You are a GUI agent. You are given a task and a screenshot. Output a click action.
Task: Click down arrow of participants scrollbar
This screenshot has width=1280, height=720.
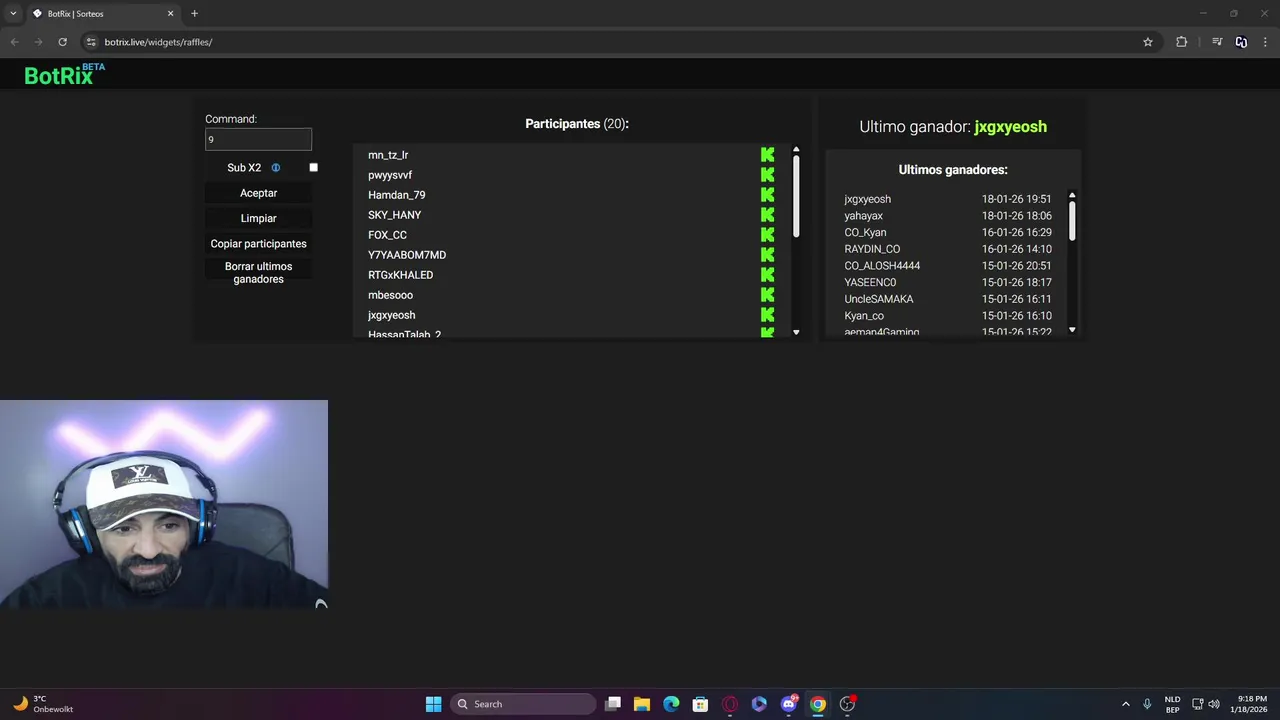coord(796,332)
